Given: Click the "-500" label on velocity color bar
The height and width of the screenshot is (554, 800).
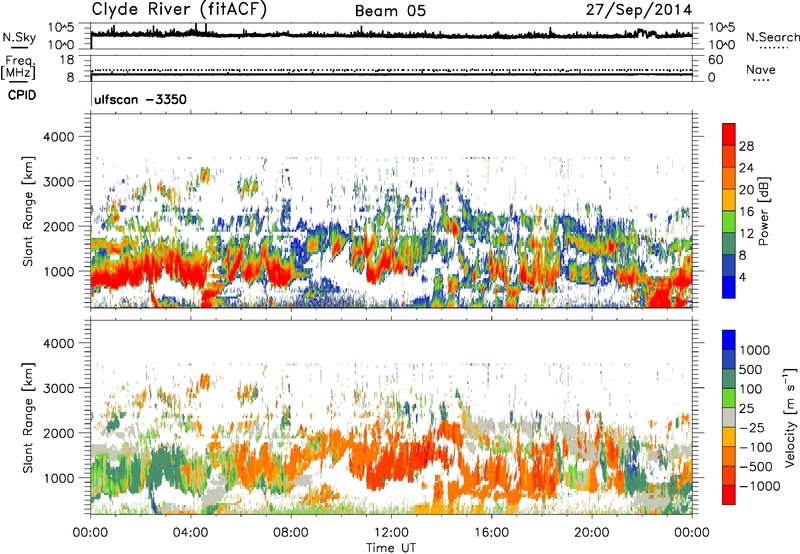Looking at the screenshot, I should 756,467.
